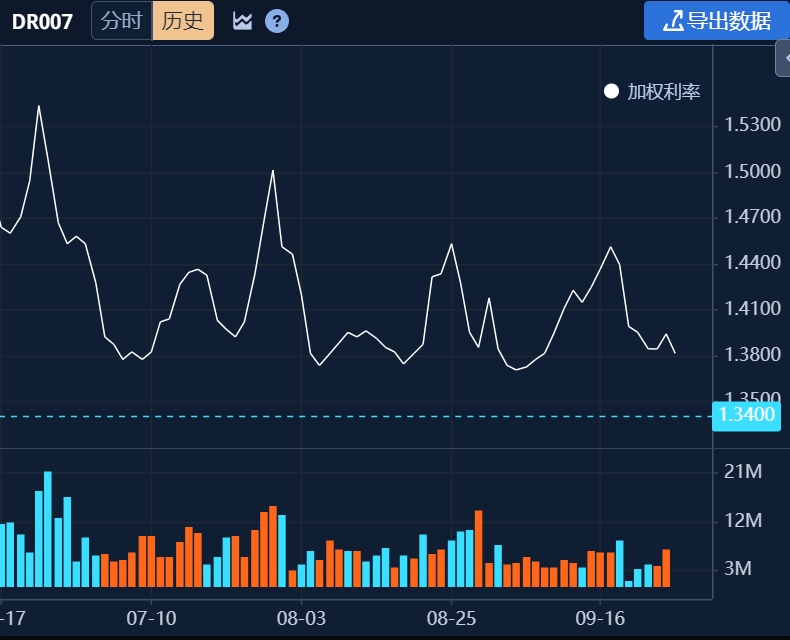Select the 1.3400 price marker label
Viewport: 790px width, 640px height.
coord(746,415)
